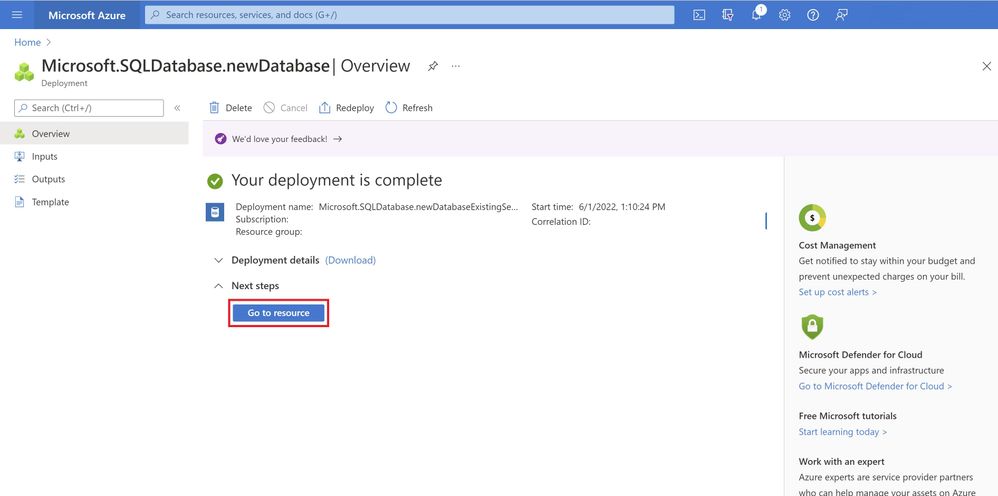The image size is (998, 496).
Task: Click the Defender for Cloud shield icon
Action: point(812,327)
